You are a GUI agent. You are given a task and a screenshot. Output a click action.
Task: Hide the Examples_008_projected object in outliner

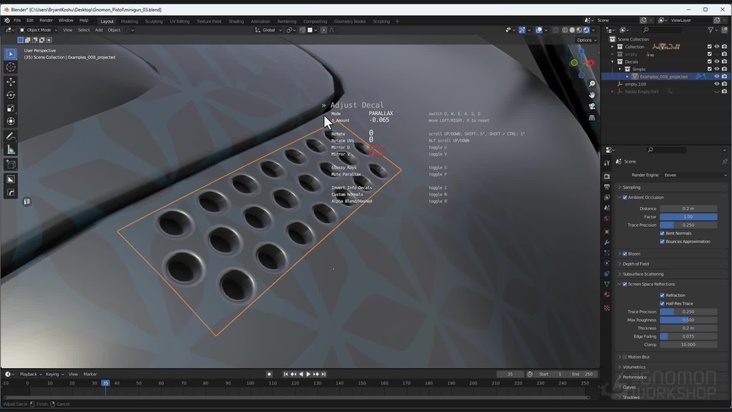point(715,76)
